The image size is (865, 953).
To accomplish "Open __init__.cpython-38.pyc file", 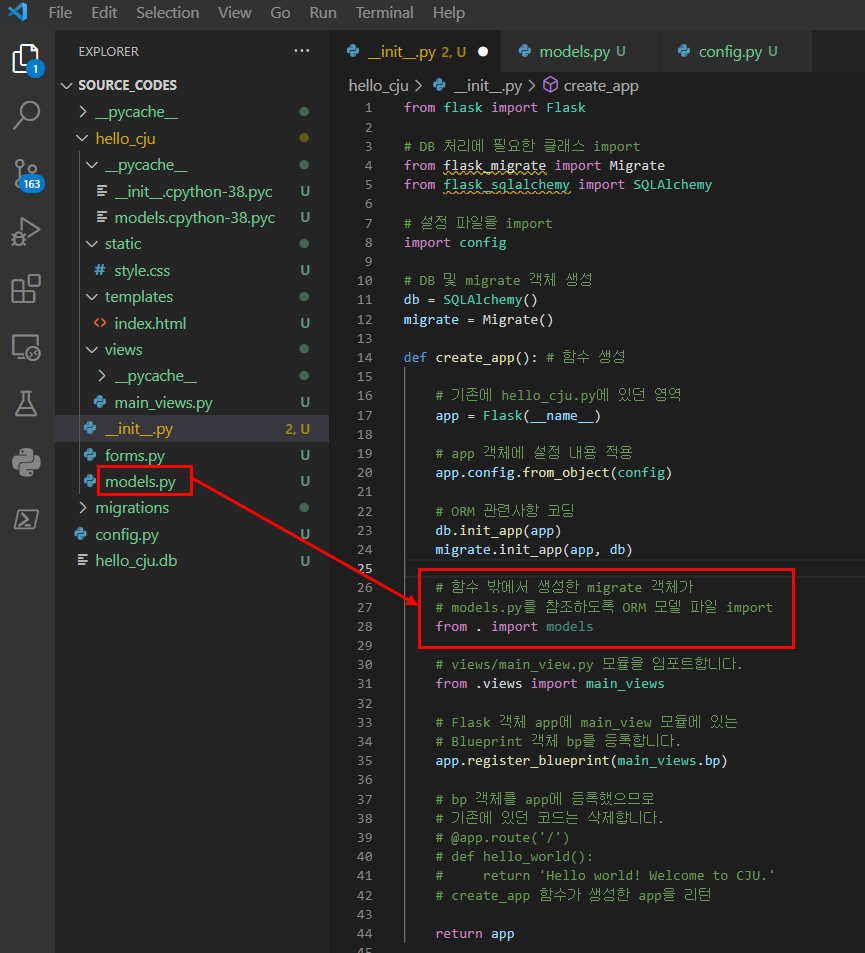I will click(192, 191).
